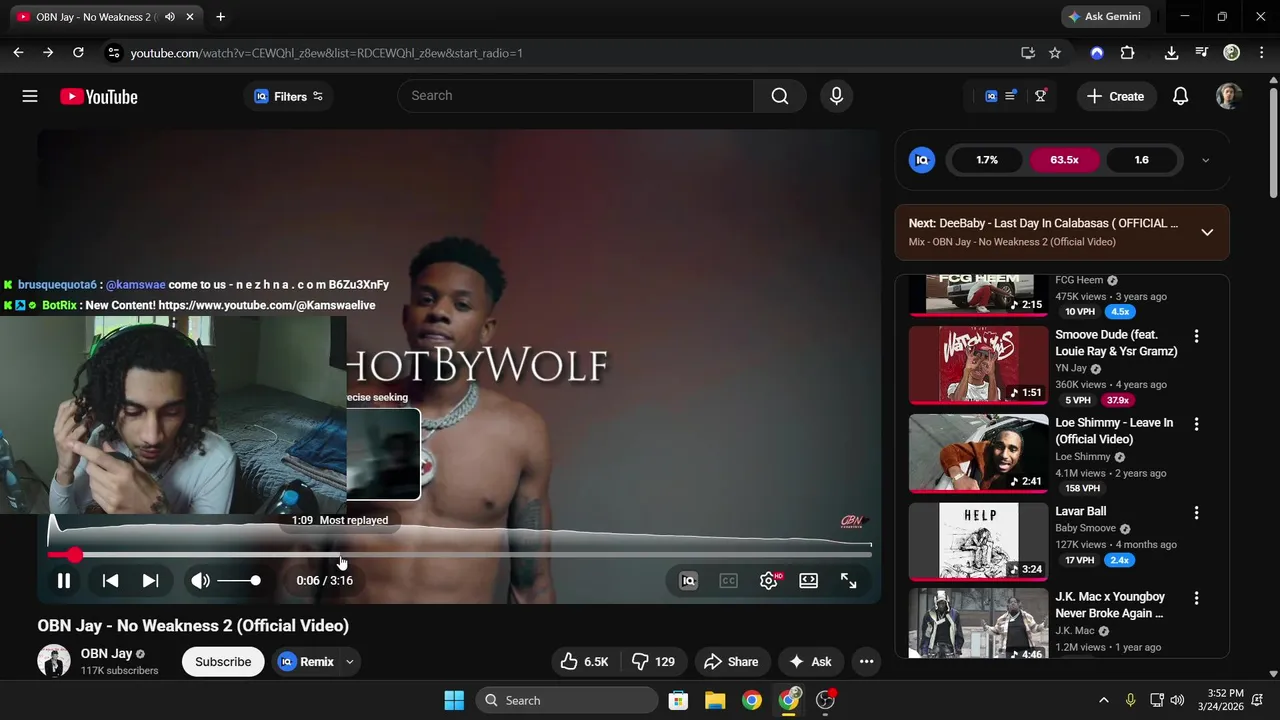
Task: Toggle theater mode
Action: (809, 581)
